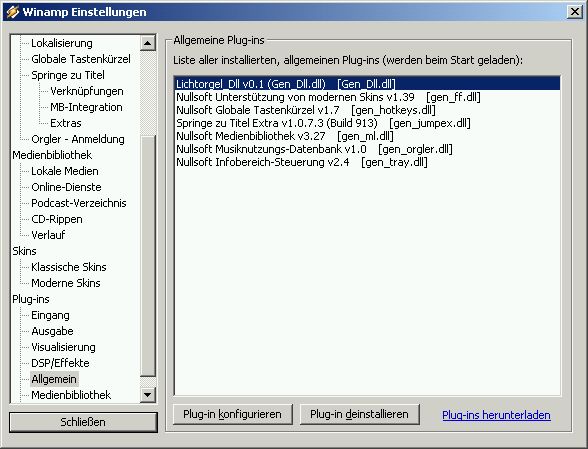Click the Winamp lightning icon in title bar
The width and height of the screenshot is (588, 449).
tap(12, 12)
